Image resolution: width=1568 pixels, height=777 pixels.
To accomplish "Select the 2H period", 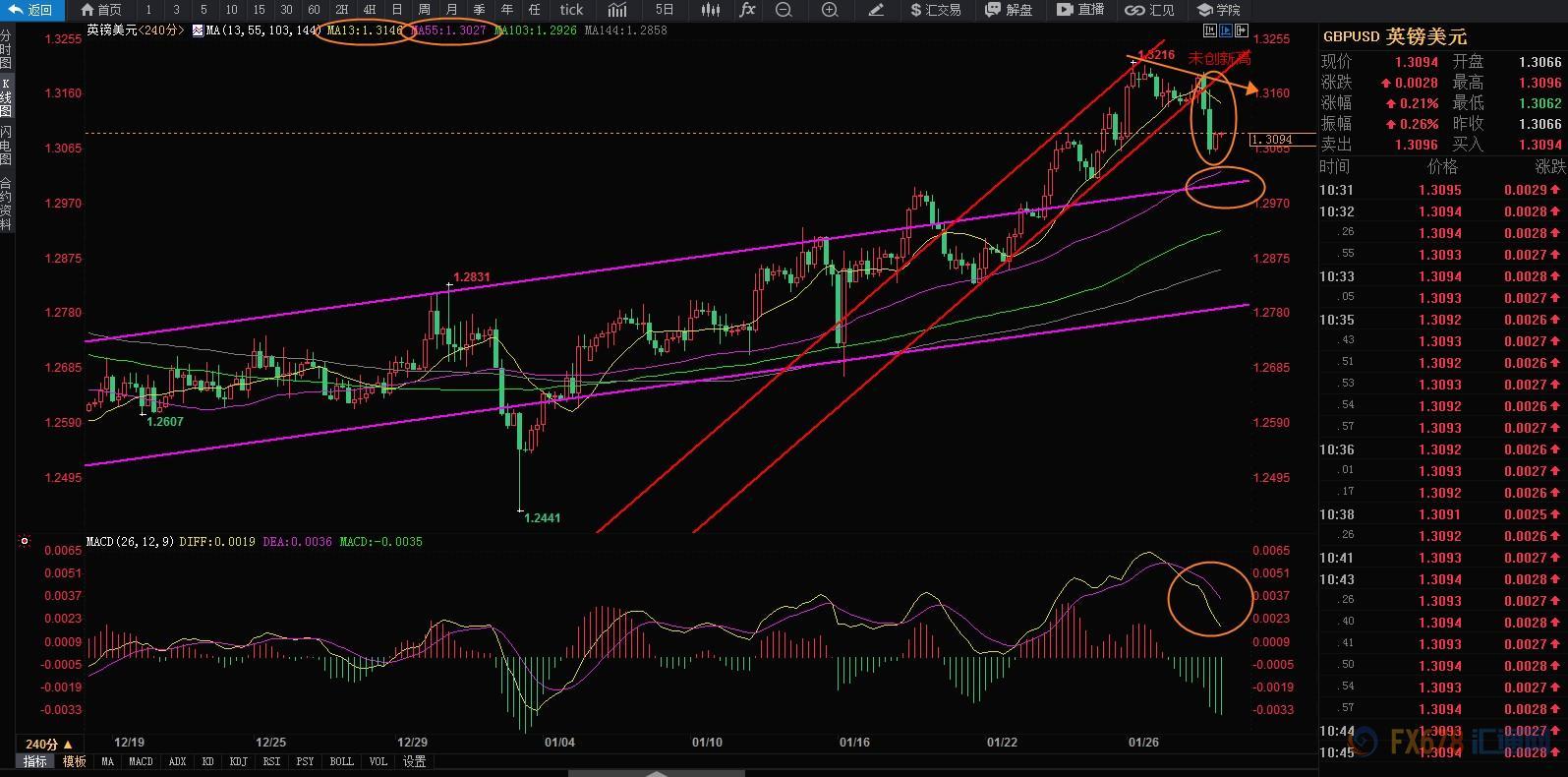I will [341, 10].
